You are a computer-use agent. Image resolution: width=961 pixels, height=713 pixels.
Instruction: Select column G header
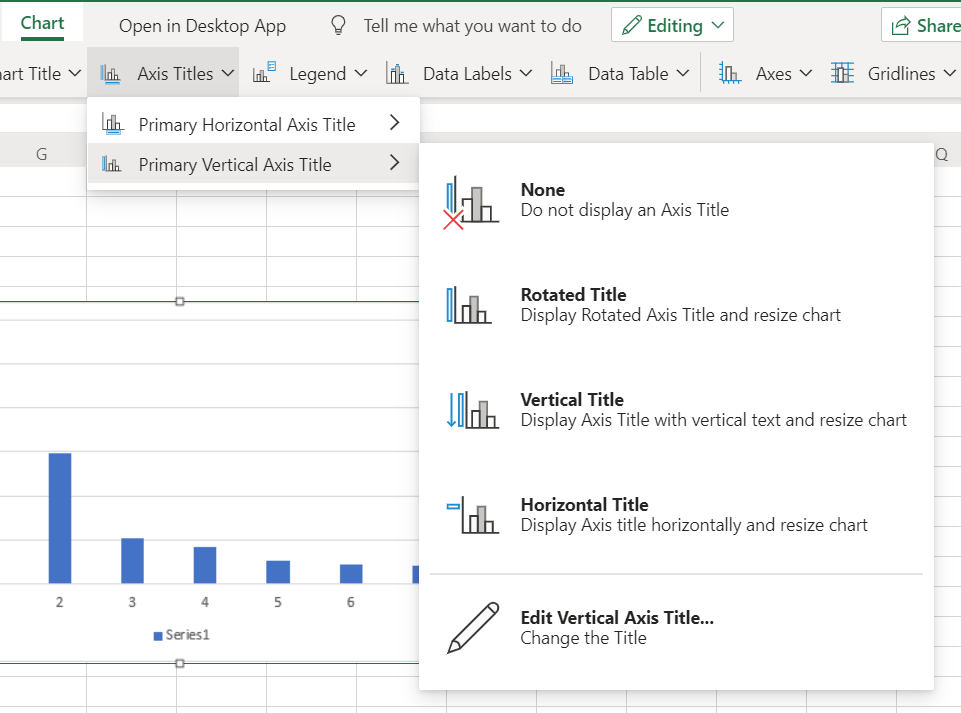pyautogui.click(x=41, y=153)
